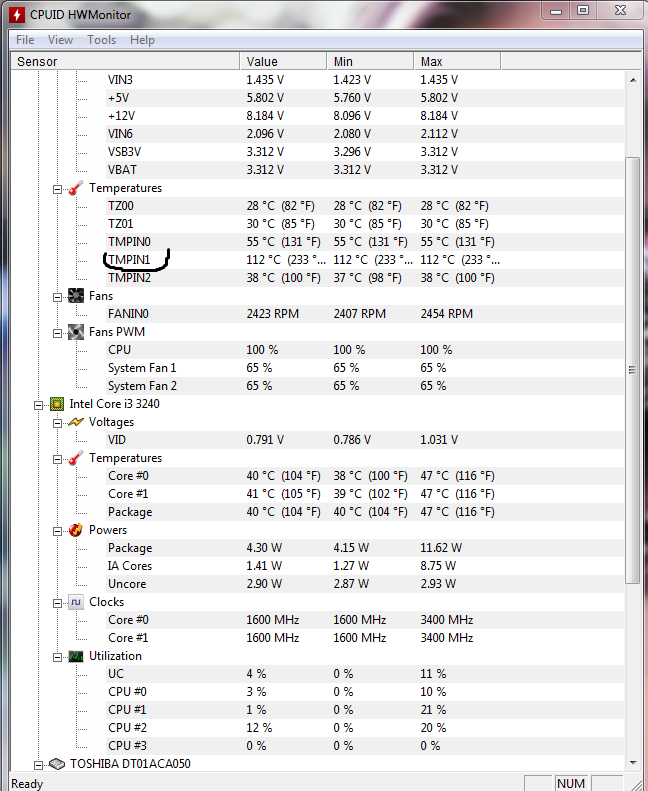Close the HWMonitor window
Screen dimensions: 648x791
point(620,11)
